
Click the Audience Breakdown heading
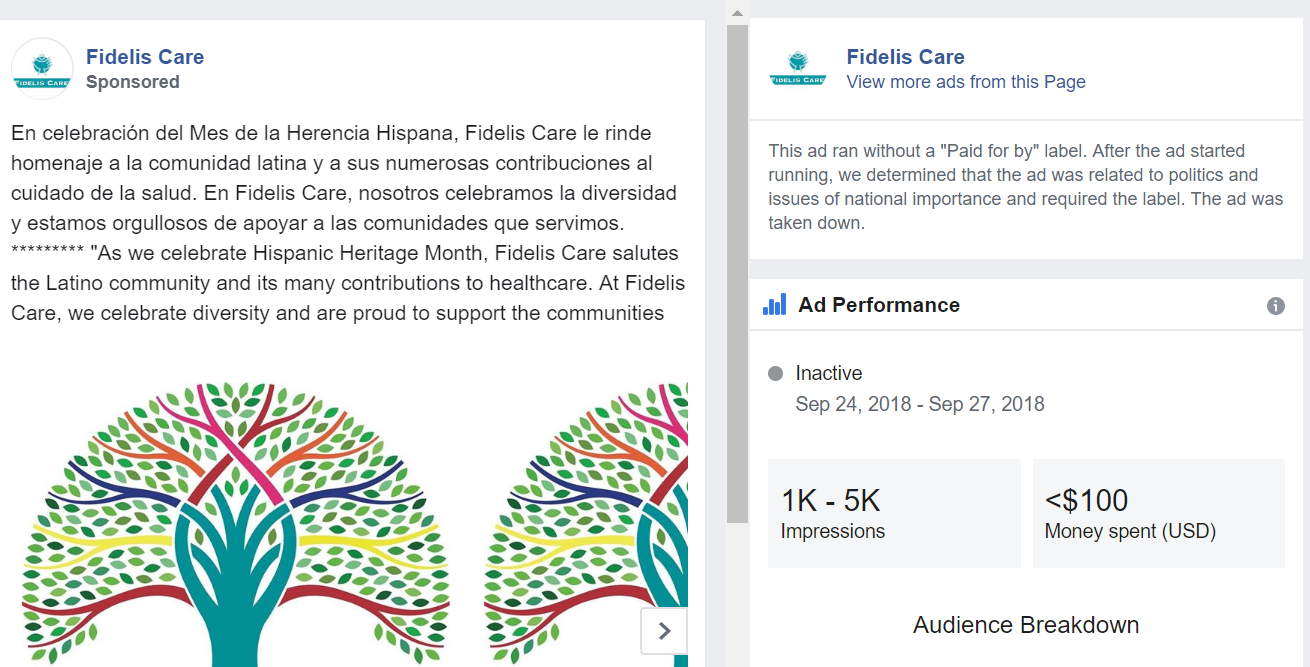[x=1026, y=625]
